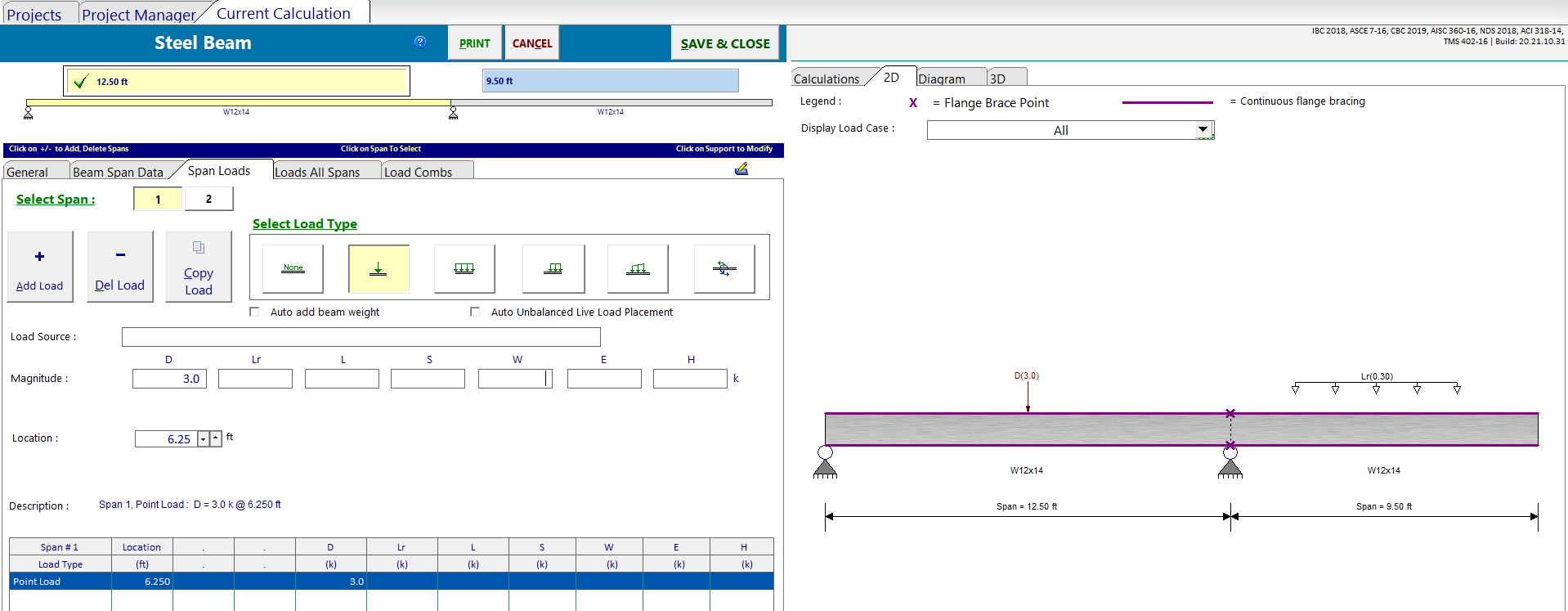This screenshot has height=611, width=1568.
Task: Select the full-span uniform load icon
Action: pos(464,269)
